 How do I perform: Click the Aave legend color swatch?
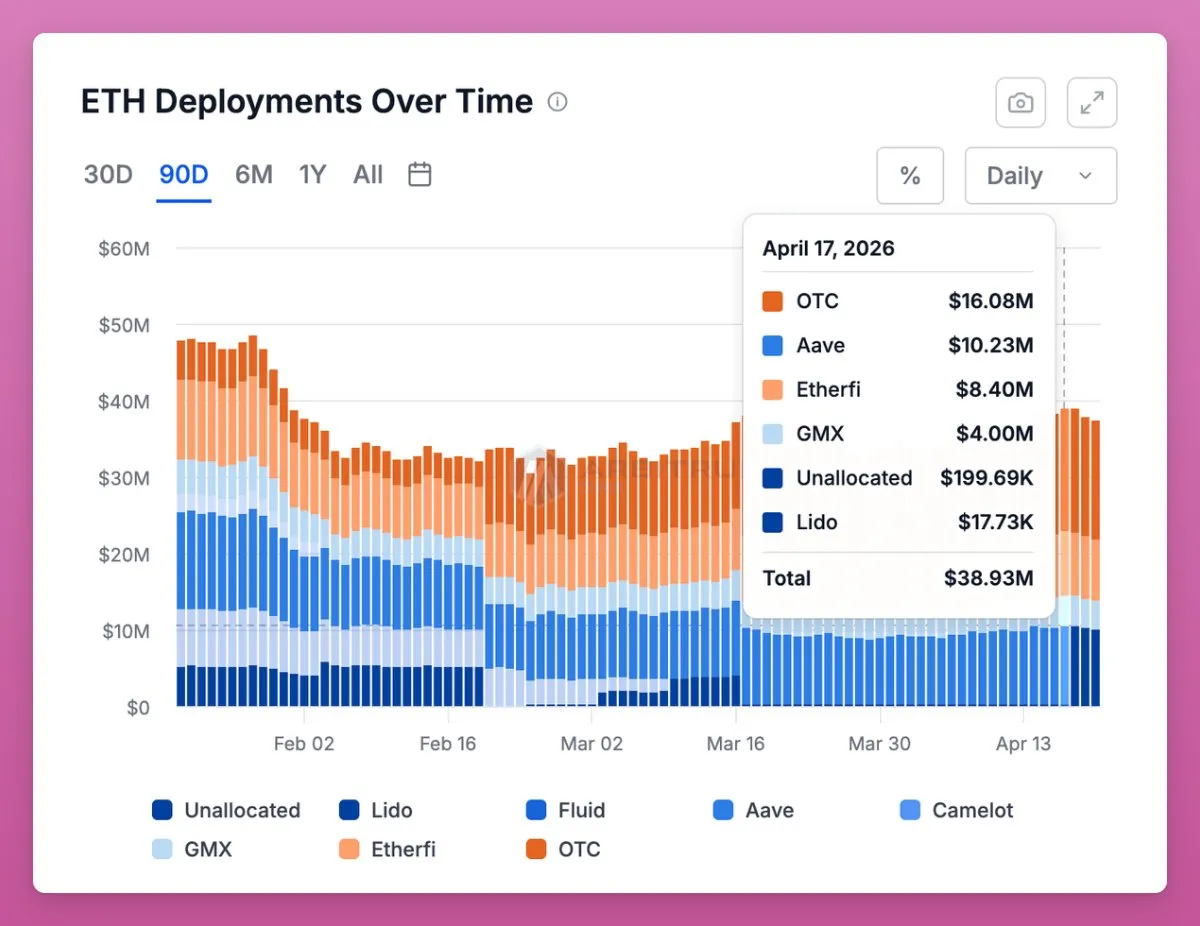pyautogui.click(x=723, y=810)
